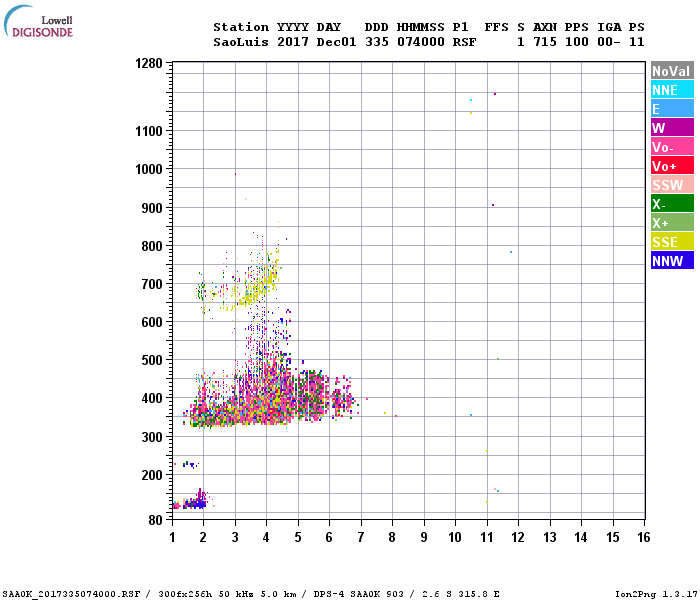Click the 1280 height axis label
The height and width of the screenshot is (600, 700).
point(149,63)
